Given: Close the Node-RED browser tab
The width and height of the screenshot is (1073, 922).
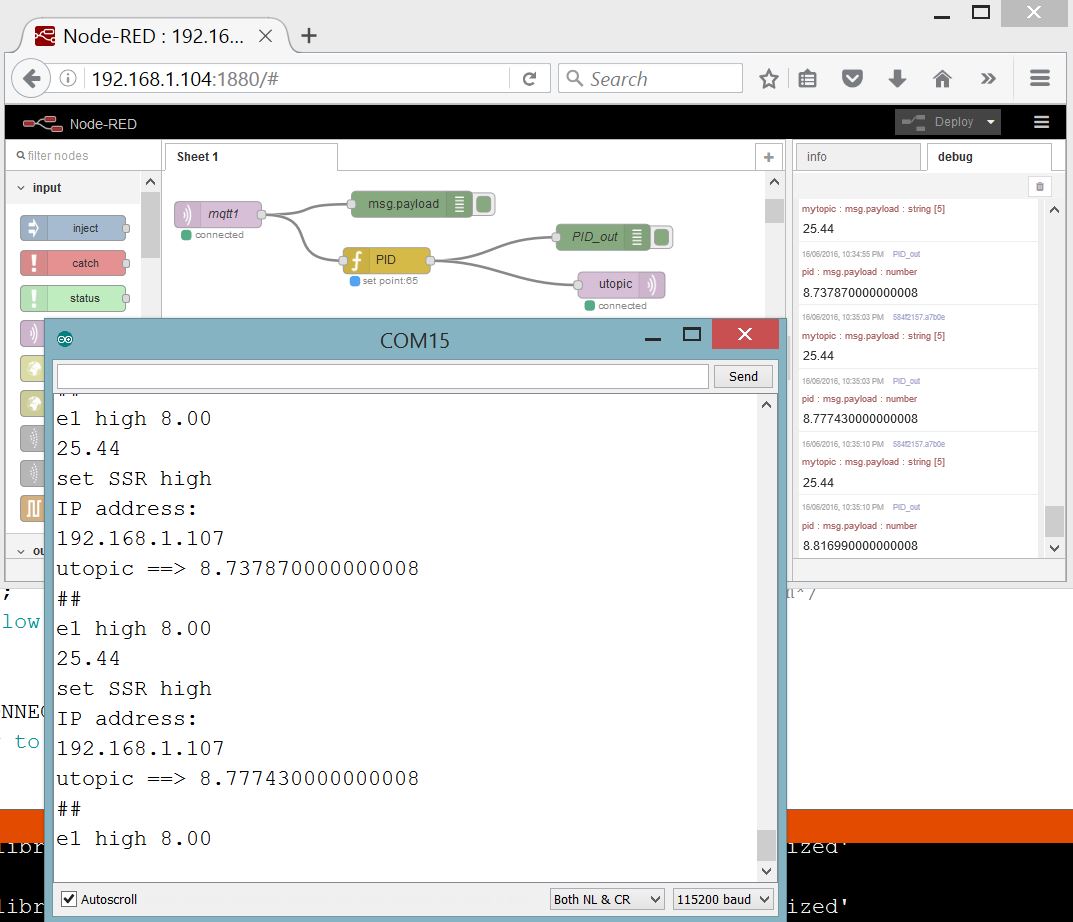Looking at the screenshot, I should (266, 36).
